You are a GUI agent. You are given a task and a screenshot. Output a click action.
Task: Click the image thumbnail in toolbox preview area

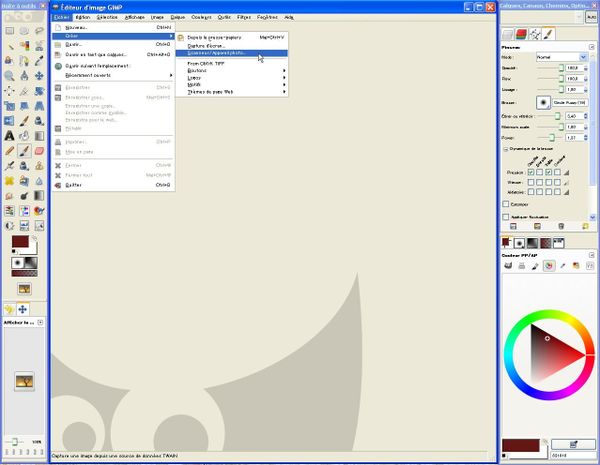pyautogui.click(x=24, y=381)
